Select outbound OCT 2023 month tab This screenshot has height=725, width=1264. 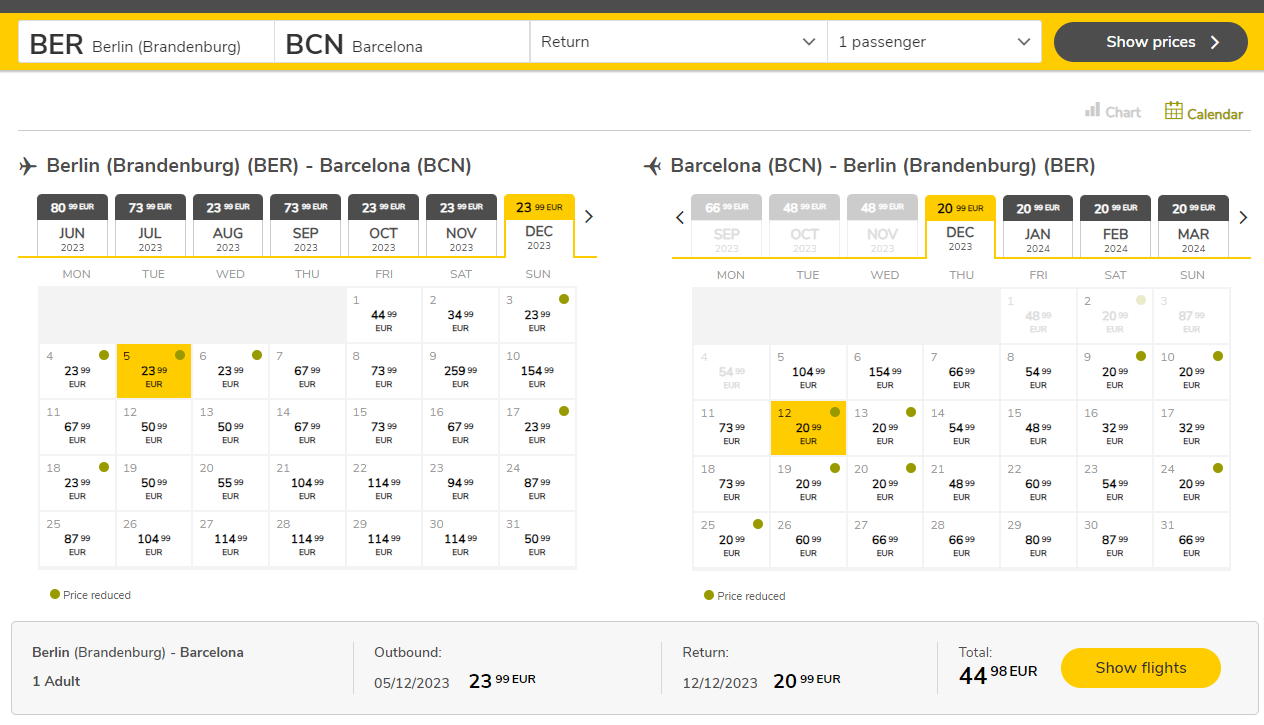383,225
